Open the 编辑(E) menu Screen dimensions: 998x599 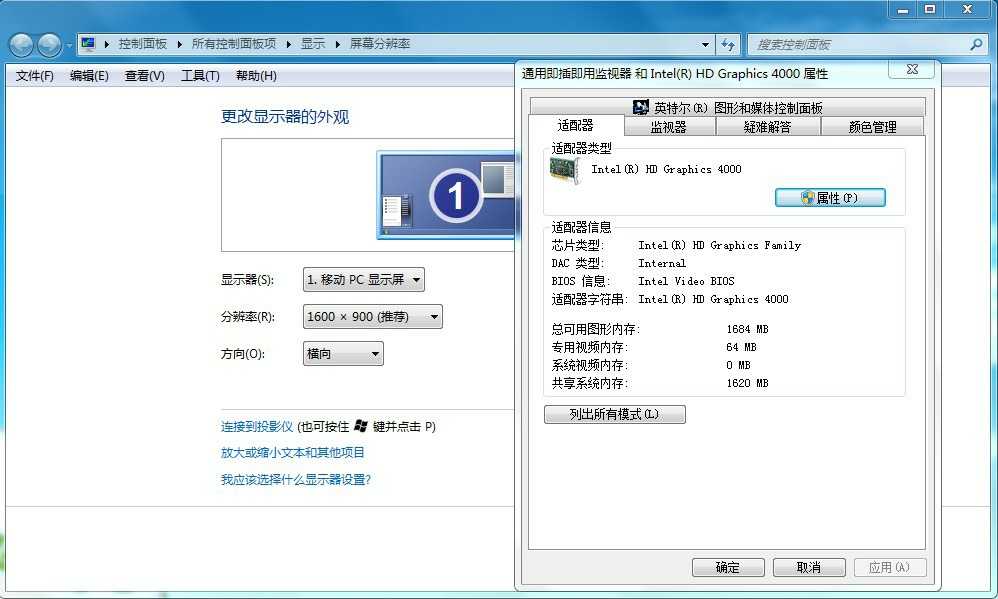[89, 76]
